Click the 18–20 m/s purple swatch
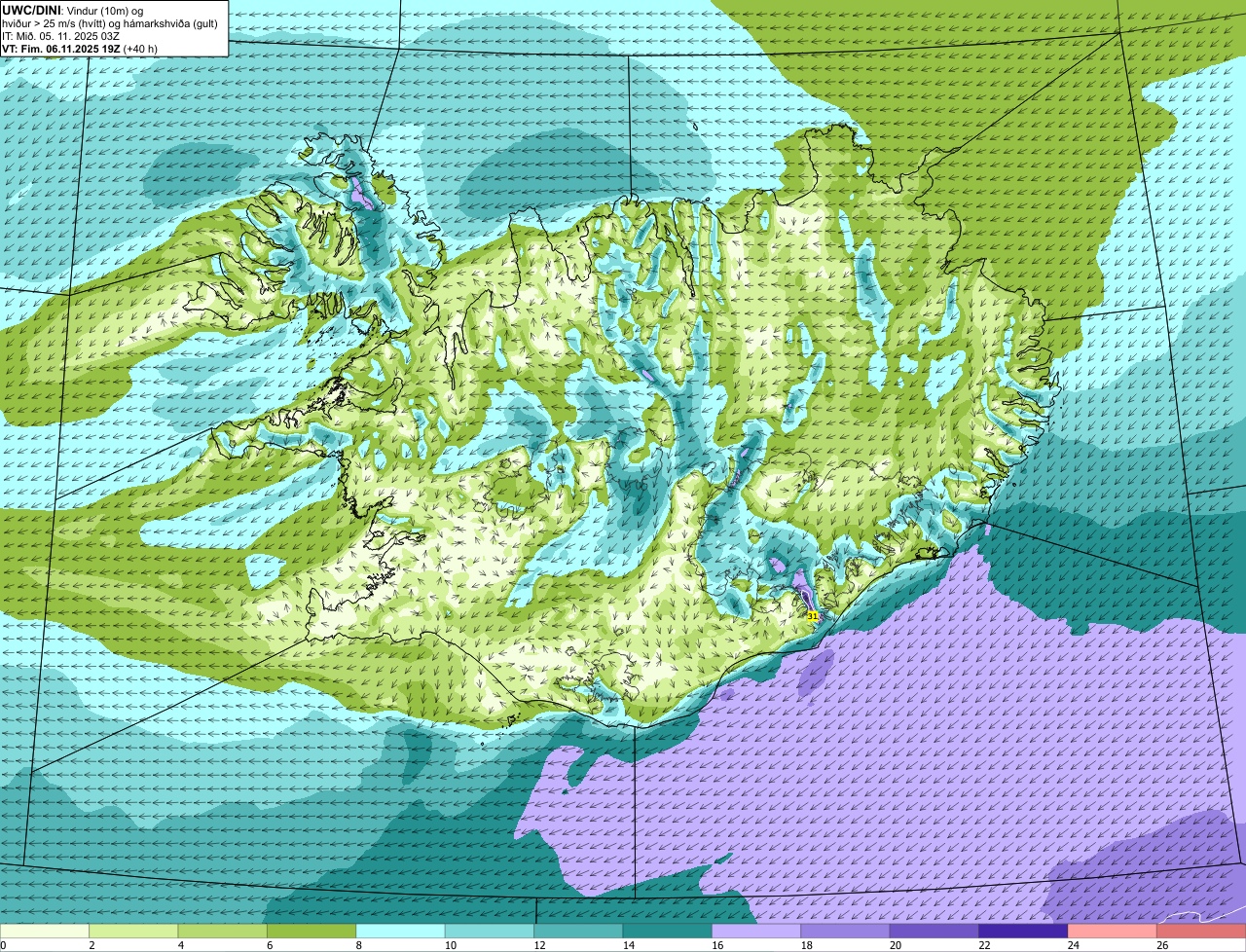 pos(846,931)
